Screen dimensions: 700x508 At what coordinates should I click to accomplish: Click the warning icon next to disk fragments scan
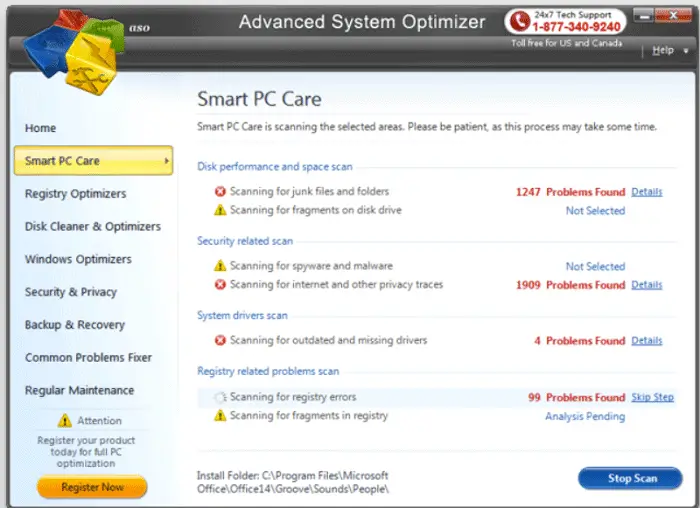(220, 210)
